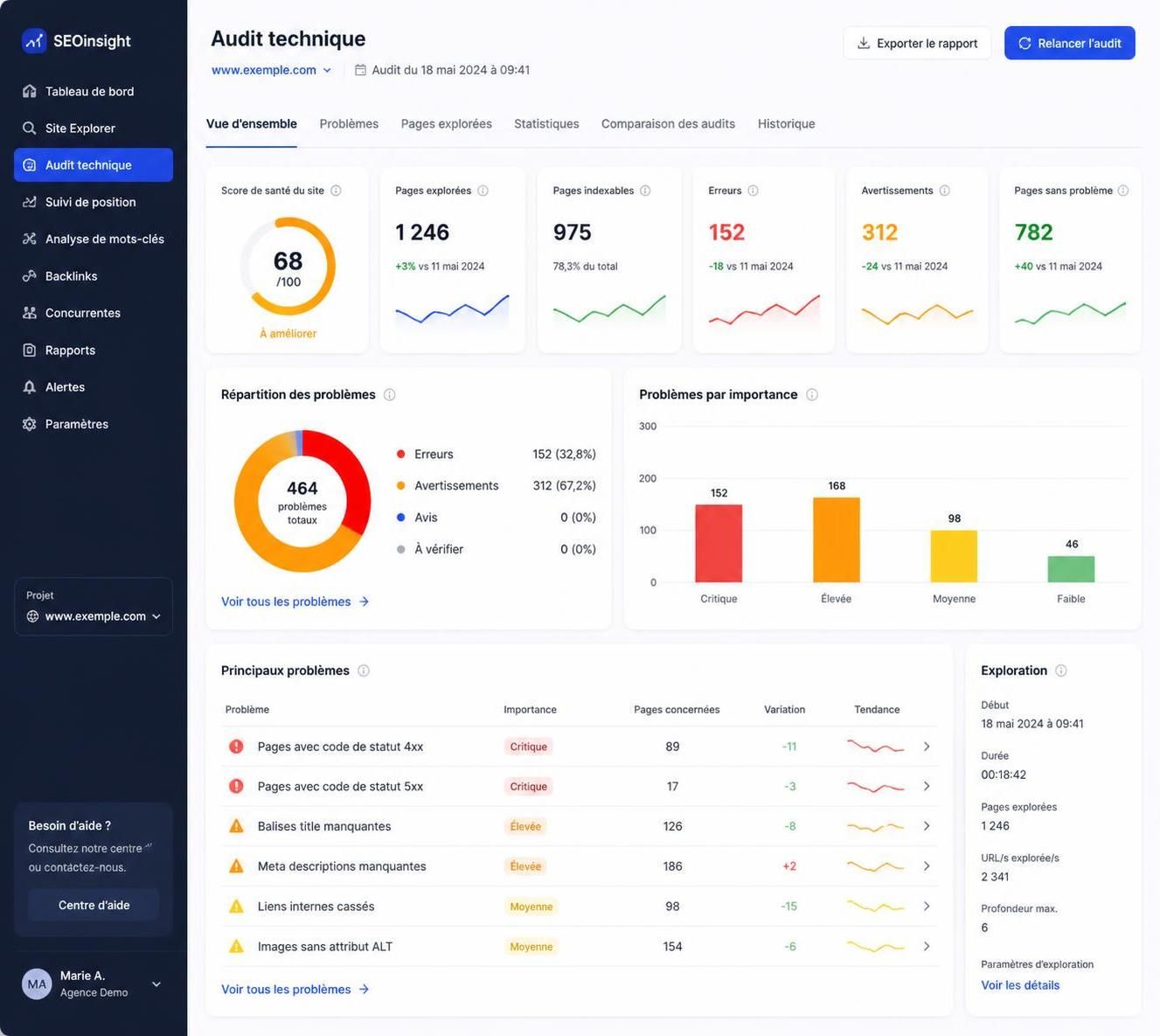Click warning icon for Meta descriptions manquantes
Screen dimensions: 1160x1036
click(x=236, y=866)
